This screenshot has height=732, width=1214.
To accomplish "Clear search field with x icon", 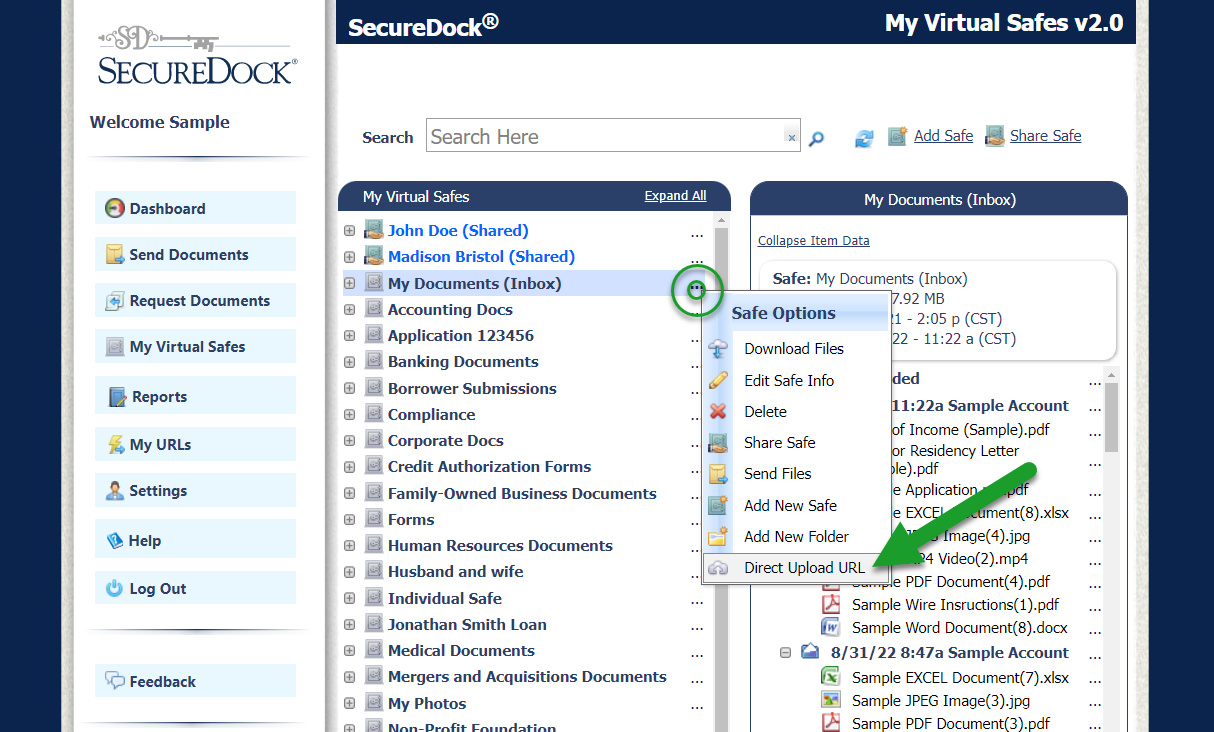I will [x=792, y=138].
